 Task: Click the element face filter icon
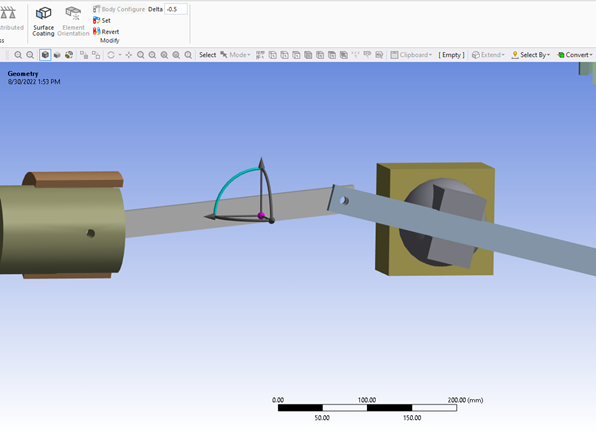point(367,55)
